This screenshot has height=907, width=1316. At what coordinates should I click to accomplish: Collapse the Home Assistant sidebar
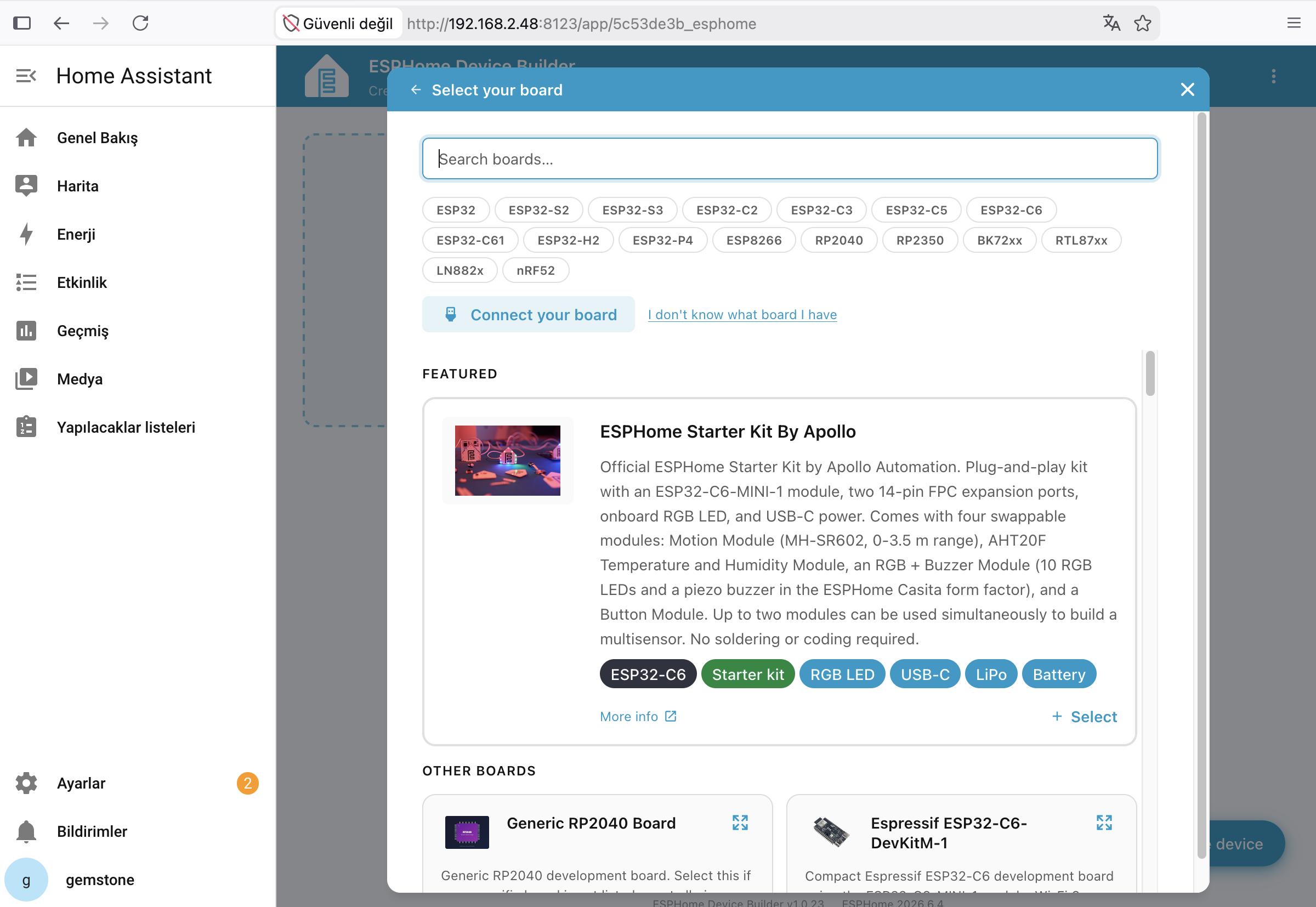(26, 76)
